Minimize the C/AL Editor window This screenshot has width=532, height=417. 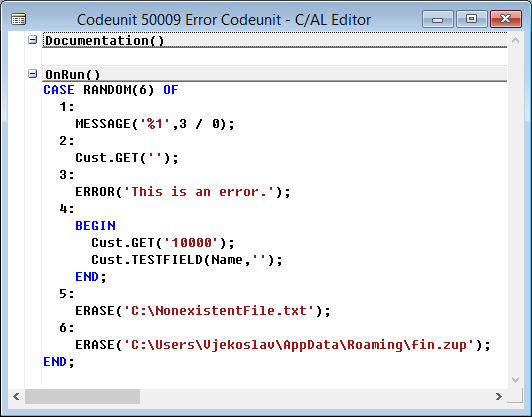pyautogui.click(x=438, y=19)
